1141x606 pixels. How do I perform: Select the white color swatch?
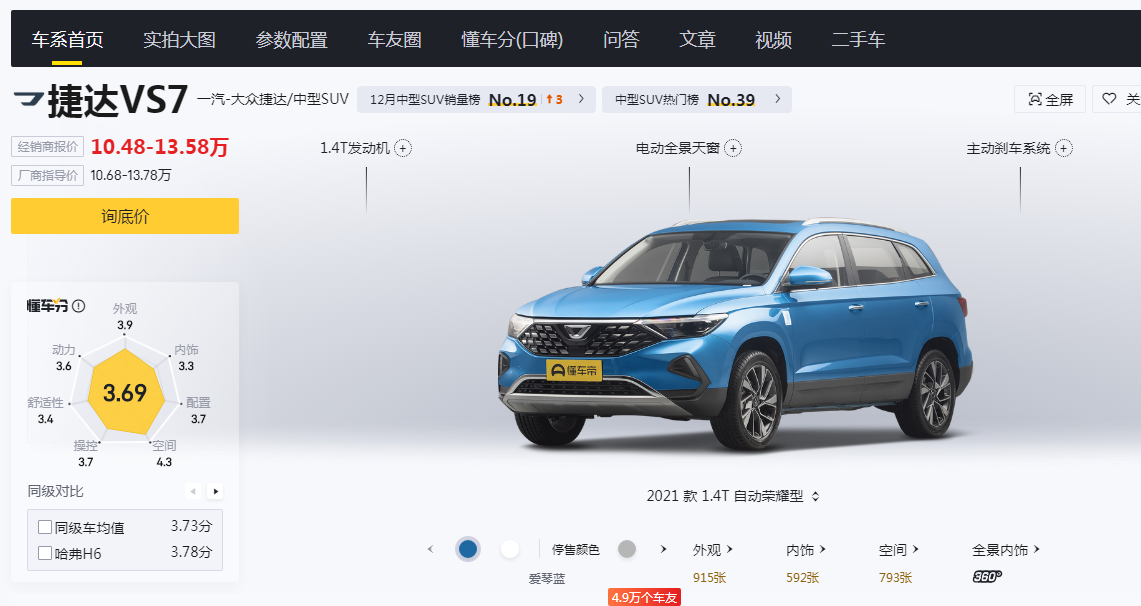509,549
